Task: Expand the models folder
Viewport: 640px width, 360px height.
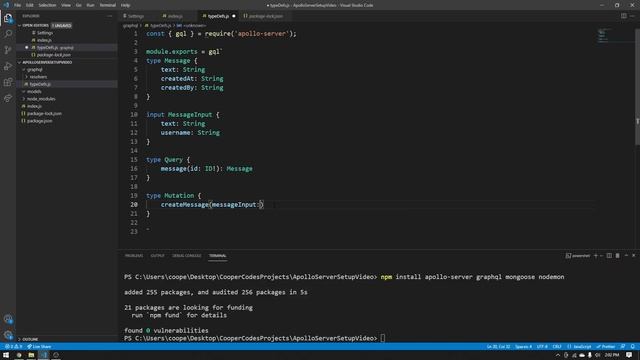Action: 67,91
